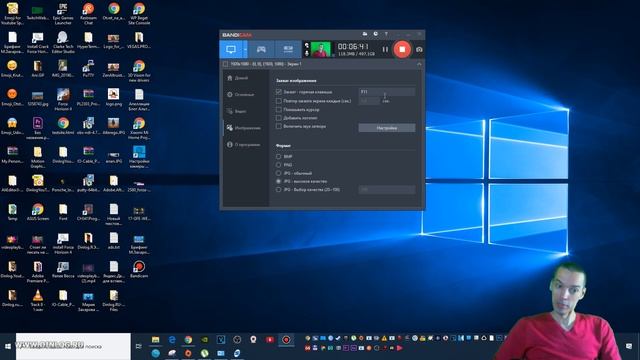Open screen mode dropdown arrow
The height and width of the screenshot is (360, 640).
point(245,49)
